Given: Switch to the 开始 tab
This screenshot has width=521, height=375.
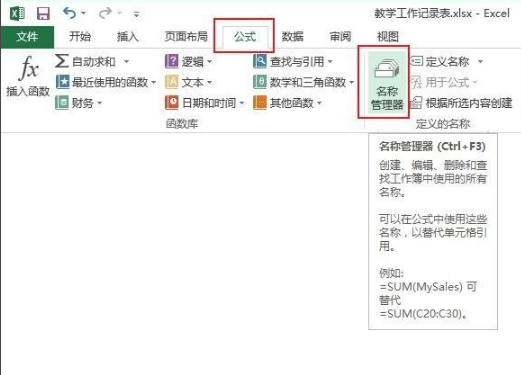Looking at the screenshot, I should pyautogui.click(x=80, y=36).
